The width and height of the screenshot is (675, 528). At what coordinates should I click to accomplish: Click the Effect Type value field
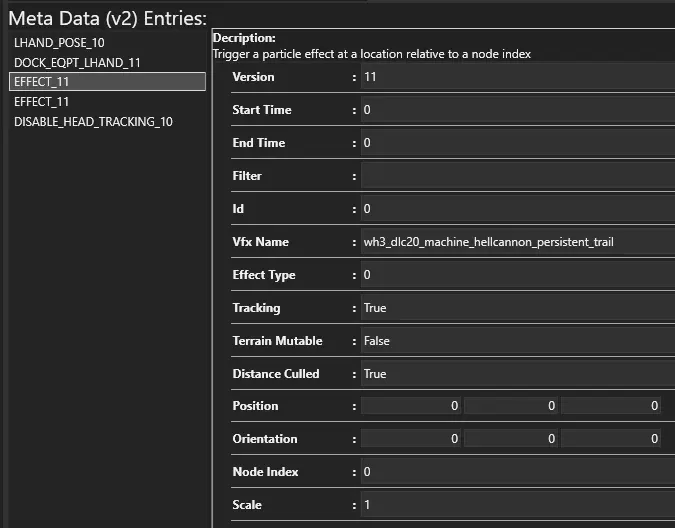tap(517, 275)
